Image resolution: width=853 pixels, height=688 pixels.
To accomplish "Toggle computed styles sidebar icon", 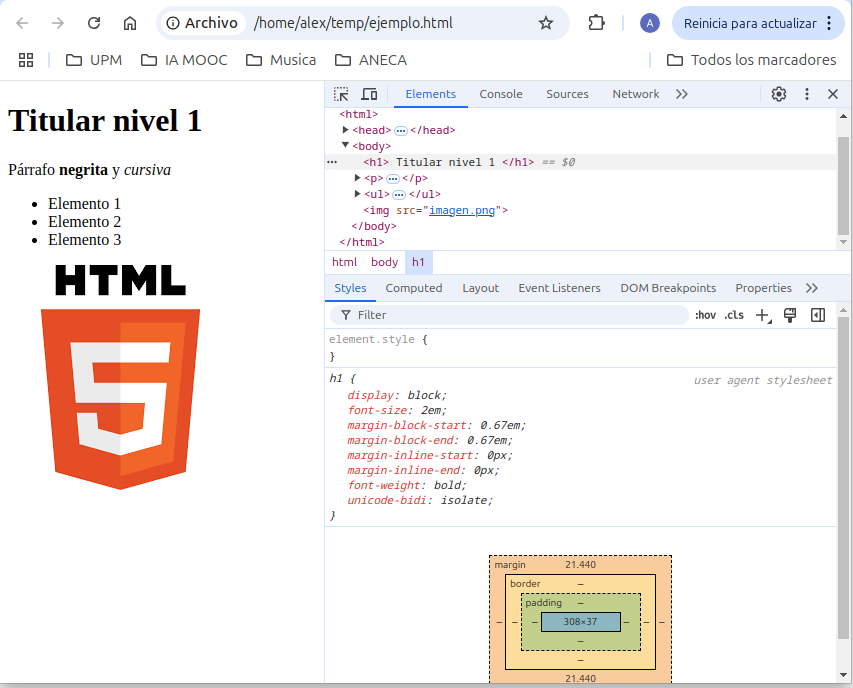I will [818, 315].
